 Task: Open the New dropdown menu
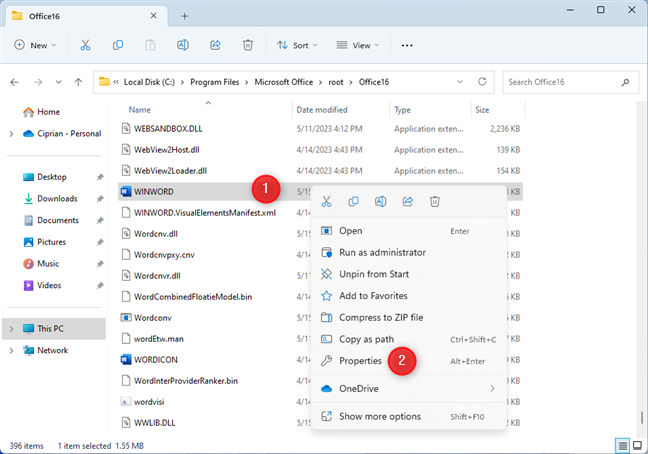(35, 45)
